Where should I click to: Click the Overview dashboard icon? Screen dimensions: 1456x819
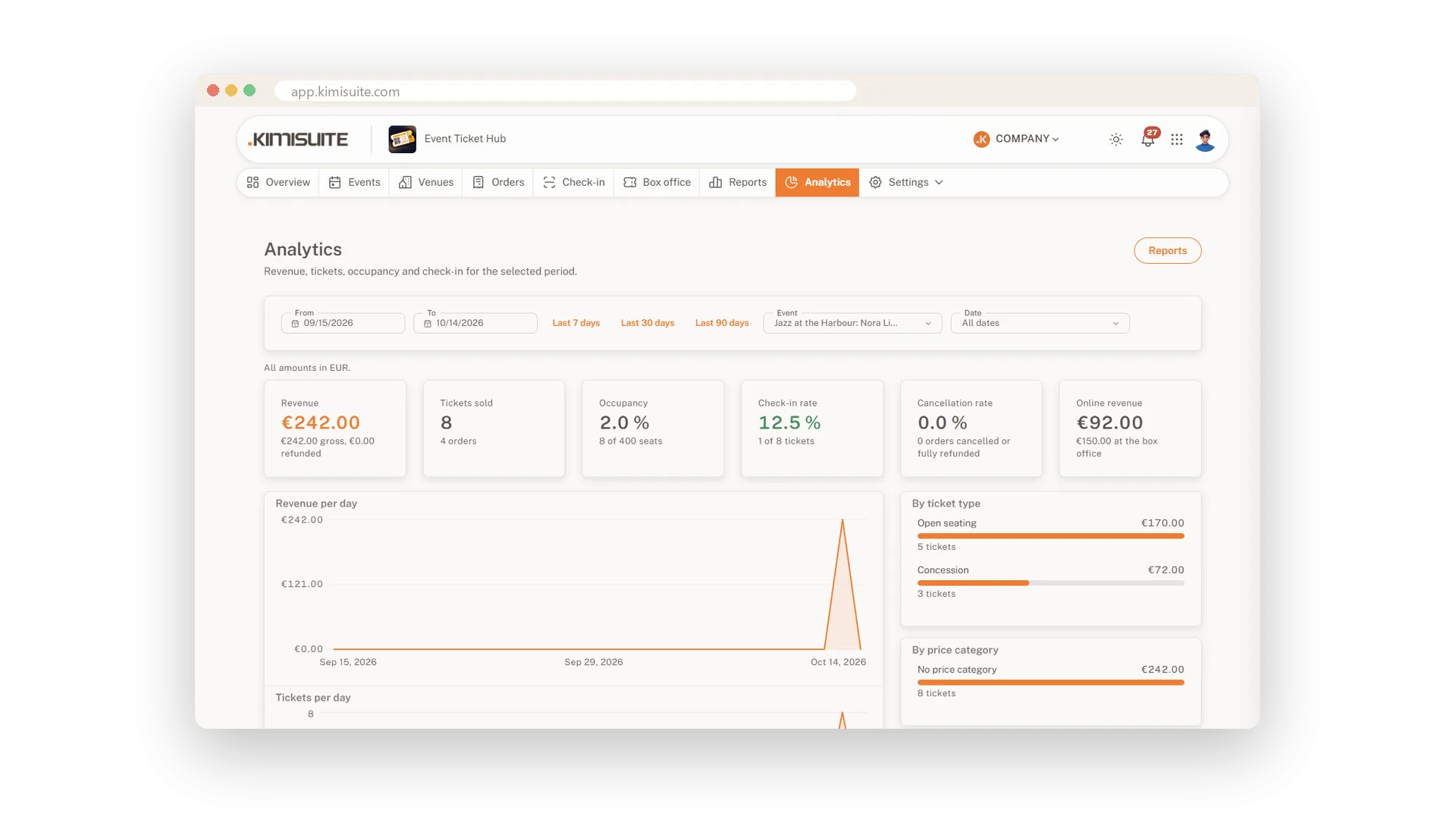click(x=253, y=183)
